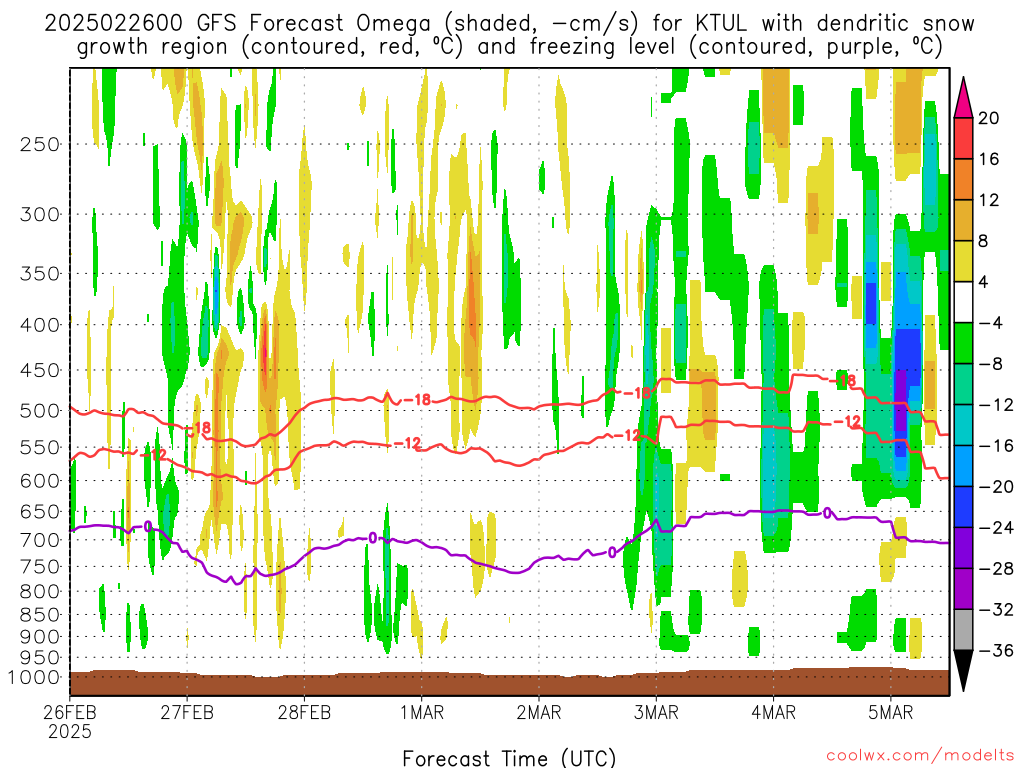This screenshot has height=768, width=1024.
Task: Click the 26FEB time axis label
Action: (69, 712)
